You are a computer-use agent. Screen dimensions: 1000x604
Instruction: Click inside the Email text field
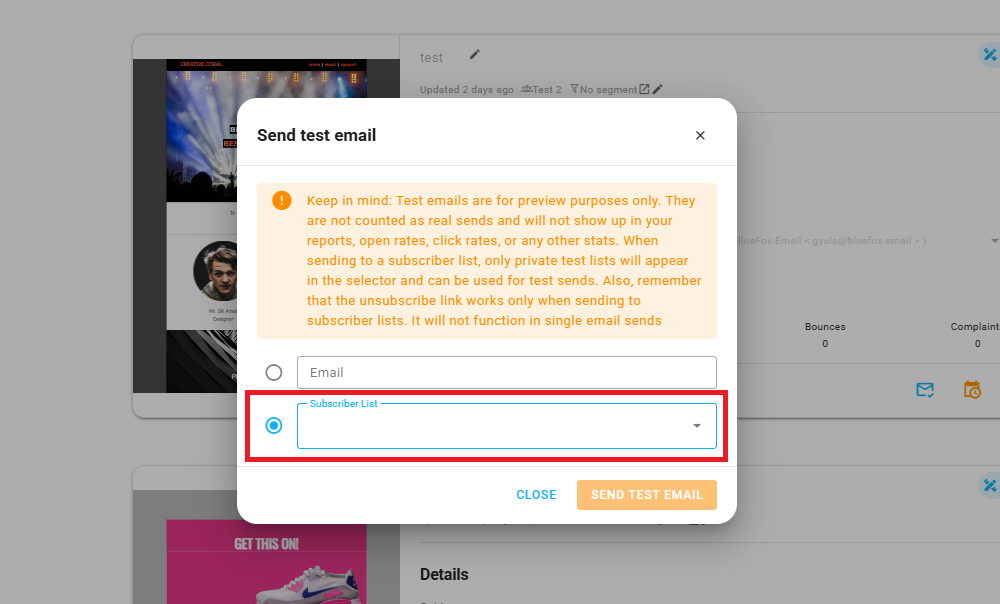click(x=506, y=372)
